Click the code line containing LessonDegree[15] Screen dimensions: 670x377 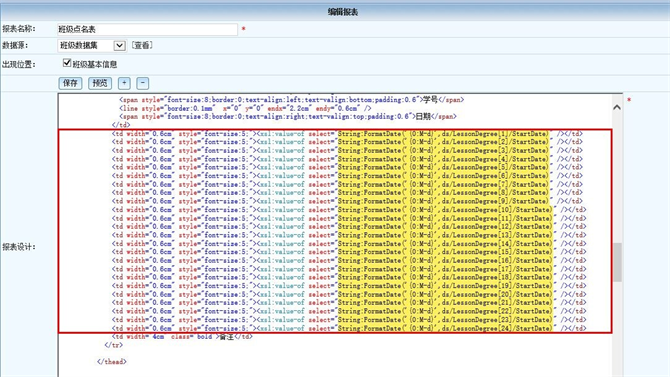pyautogui.click(x=349, y=252)
